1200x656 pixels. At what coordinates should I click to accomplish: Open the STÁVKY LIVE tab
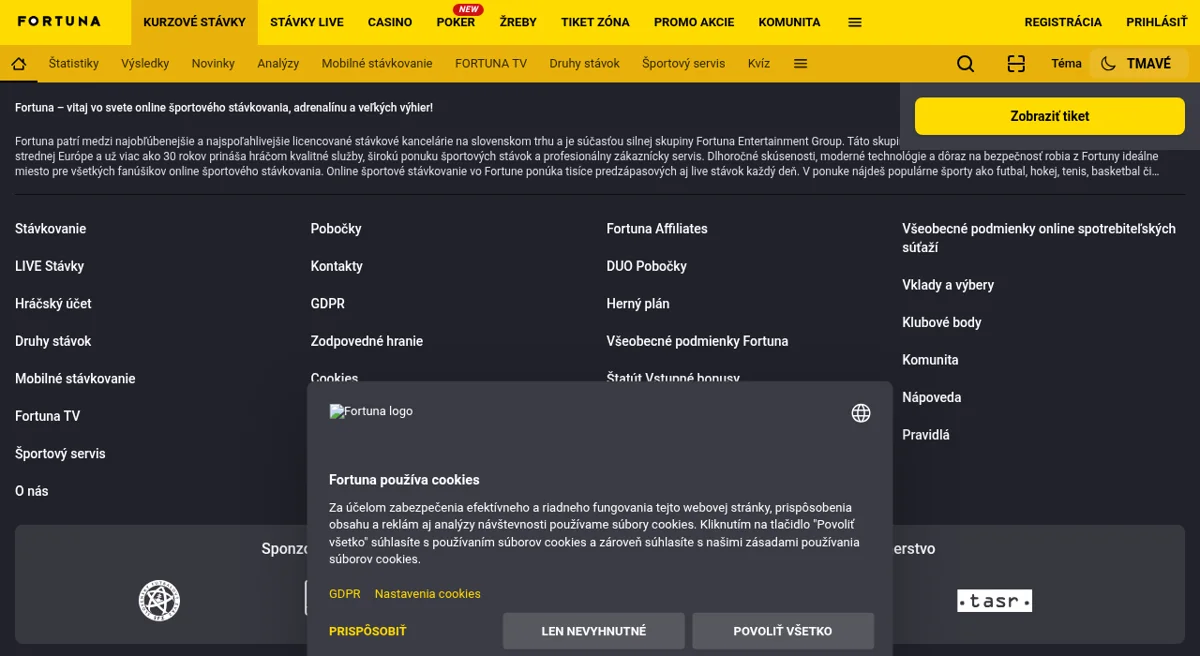pyautogui.click(x=307, y=22)
